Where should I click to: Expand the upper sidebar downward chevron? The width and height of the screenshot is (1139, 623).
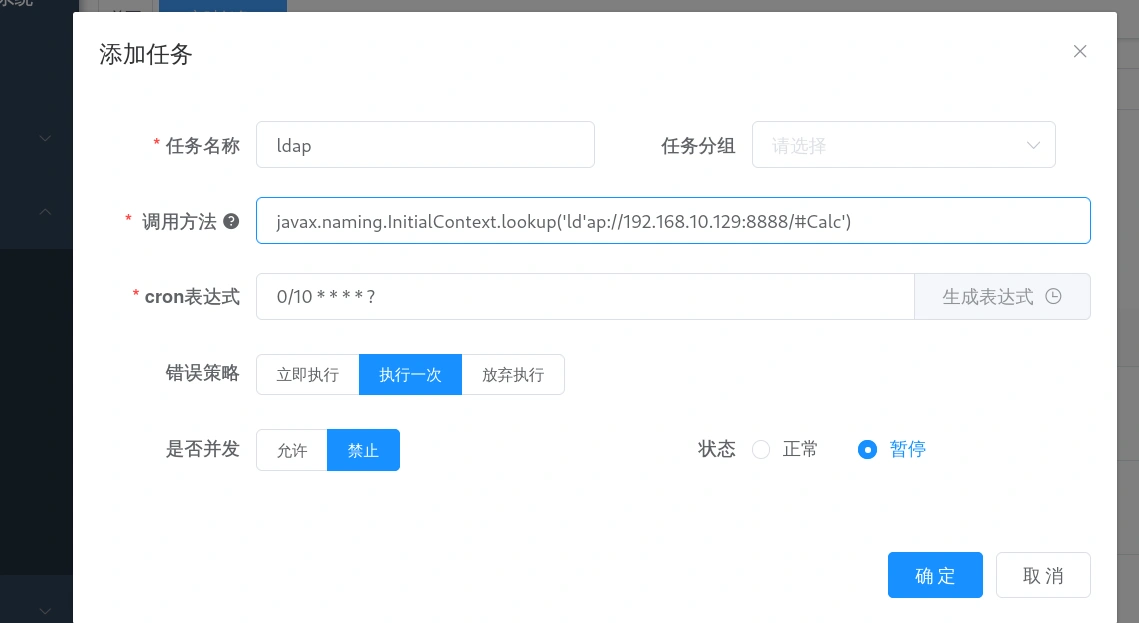(45, 139)
